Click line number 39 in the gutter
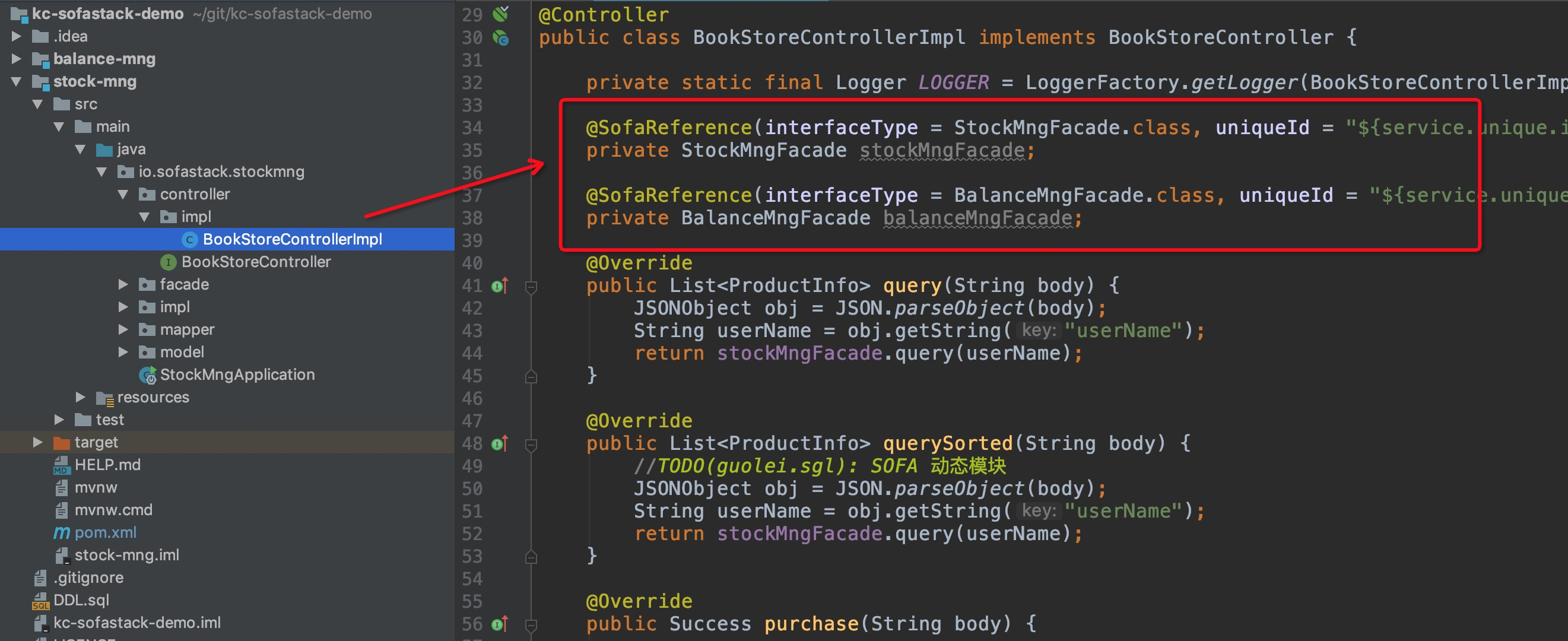Viewport: 1568px width, 641px height. pyautogui.click(x=472, y=241)
